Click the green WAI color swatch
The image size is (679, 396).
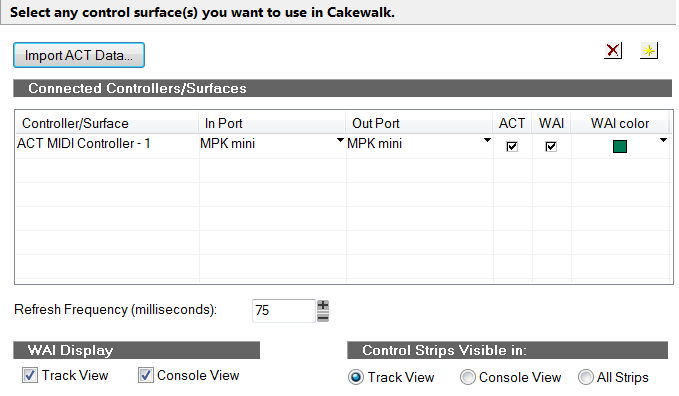(620, 146)
